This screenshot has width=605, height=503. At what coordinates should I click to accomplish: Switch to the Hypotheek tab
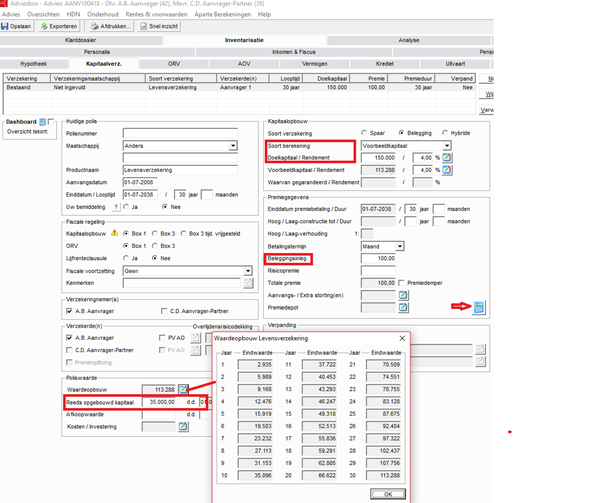pyautogui.click(x=33, y=63)
